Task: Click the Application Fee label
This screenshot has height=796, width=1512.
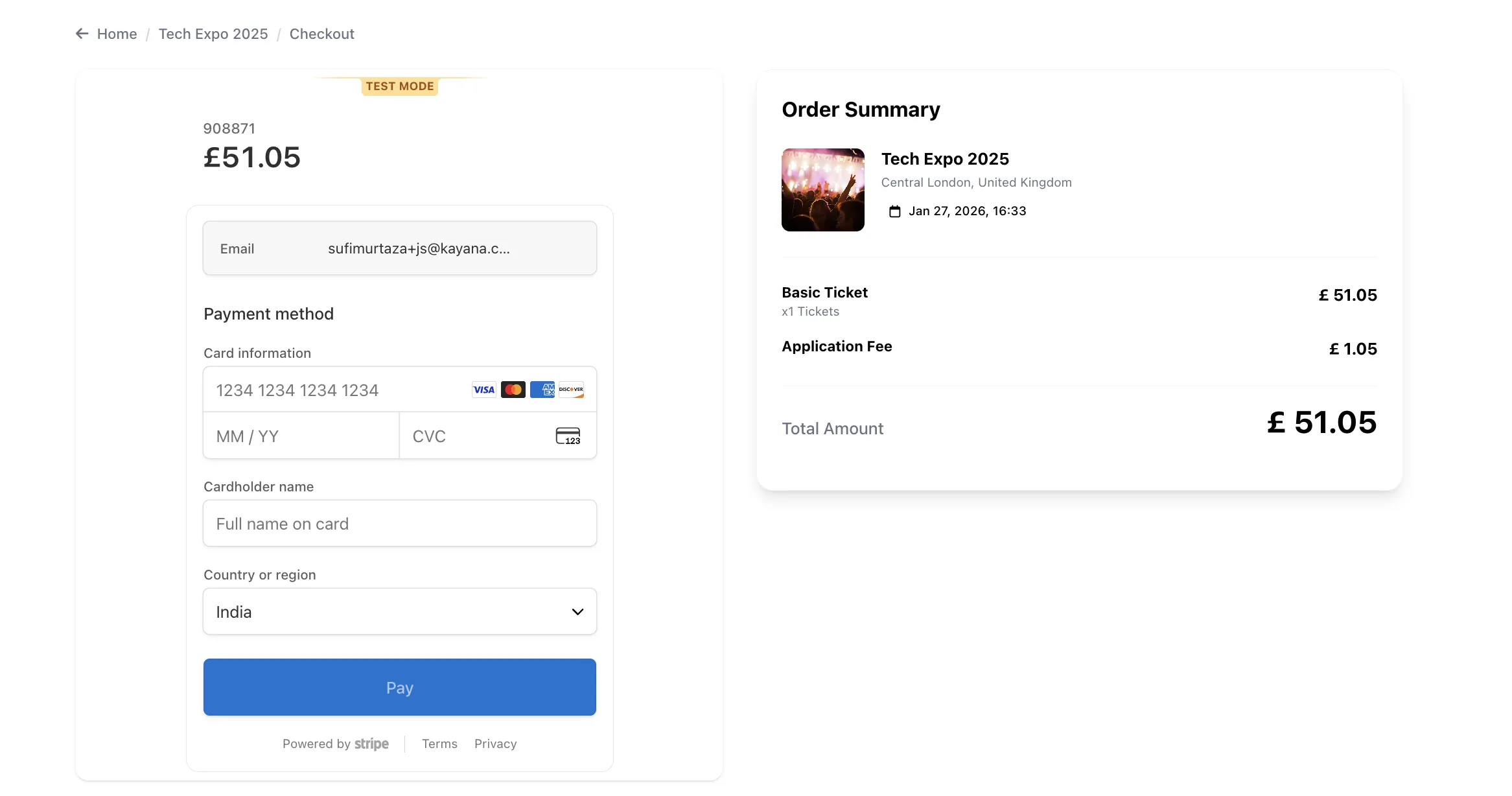Action: coord(837,346)
